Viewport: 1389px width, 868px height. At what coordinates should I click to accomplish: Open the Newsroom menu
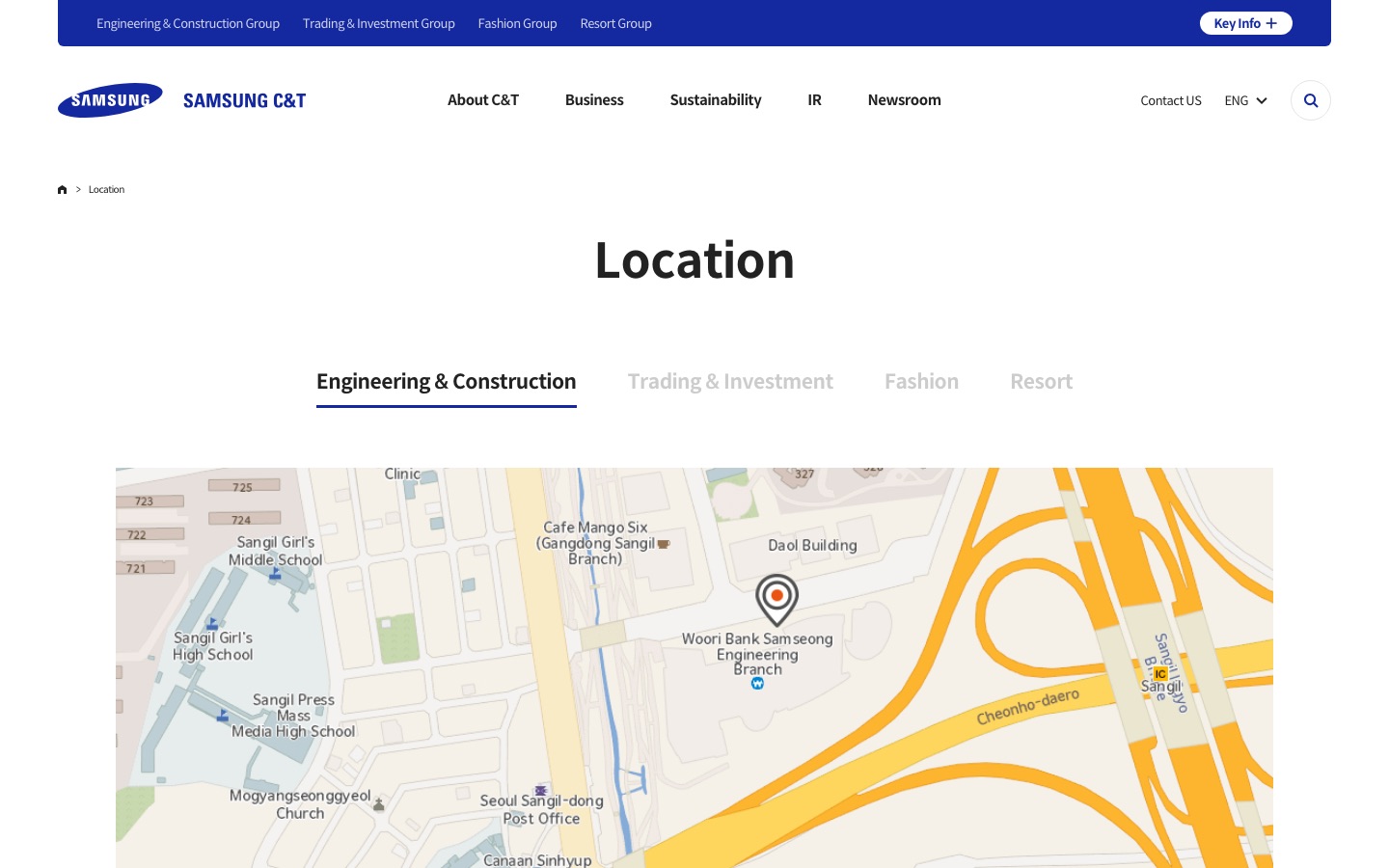coord(905,100)
